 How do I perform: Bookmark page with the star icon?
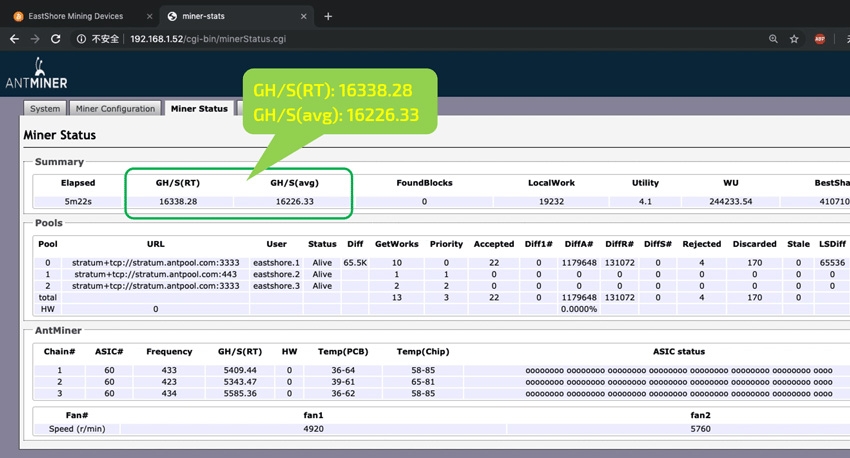click(794, 39)
